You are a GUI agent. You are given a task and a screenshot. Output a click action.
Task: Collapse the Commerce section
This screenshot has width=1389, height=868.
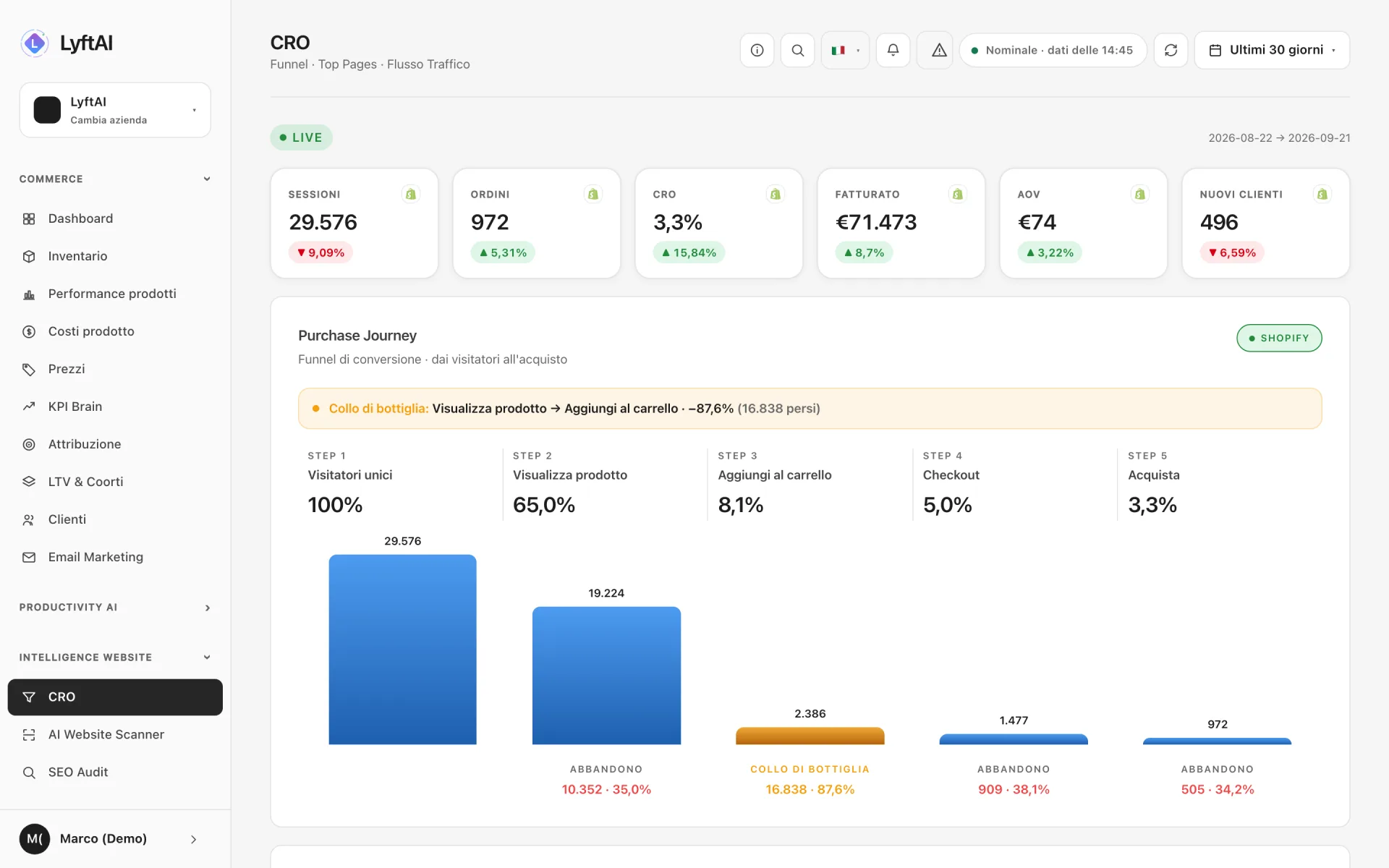coord(115,179)
